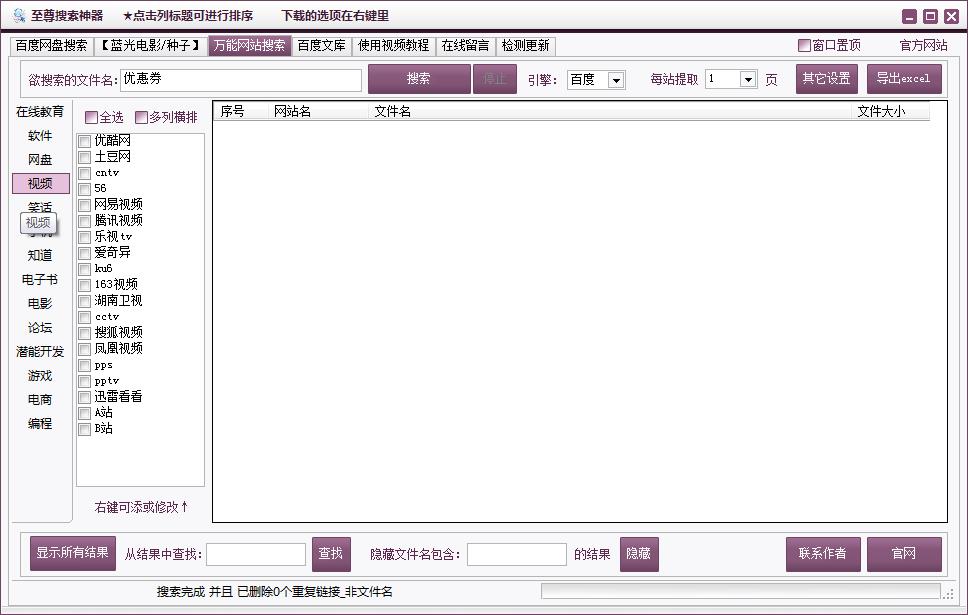This screenshot has height=615, width=968.
Task: Check the 腾讯视频 site checkbox
Action: (85, 220)
